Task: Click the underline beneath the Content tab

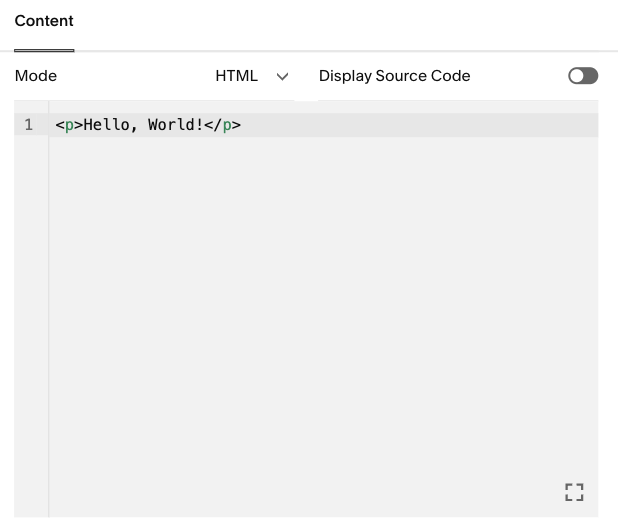Action: pos(44,49)
